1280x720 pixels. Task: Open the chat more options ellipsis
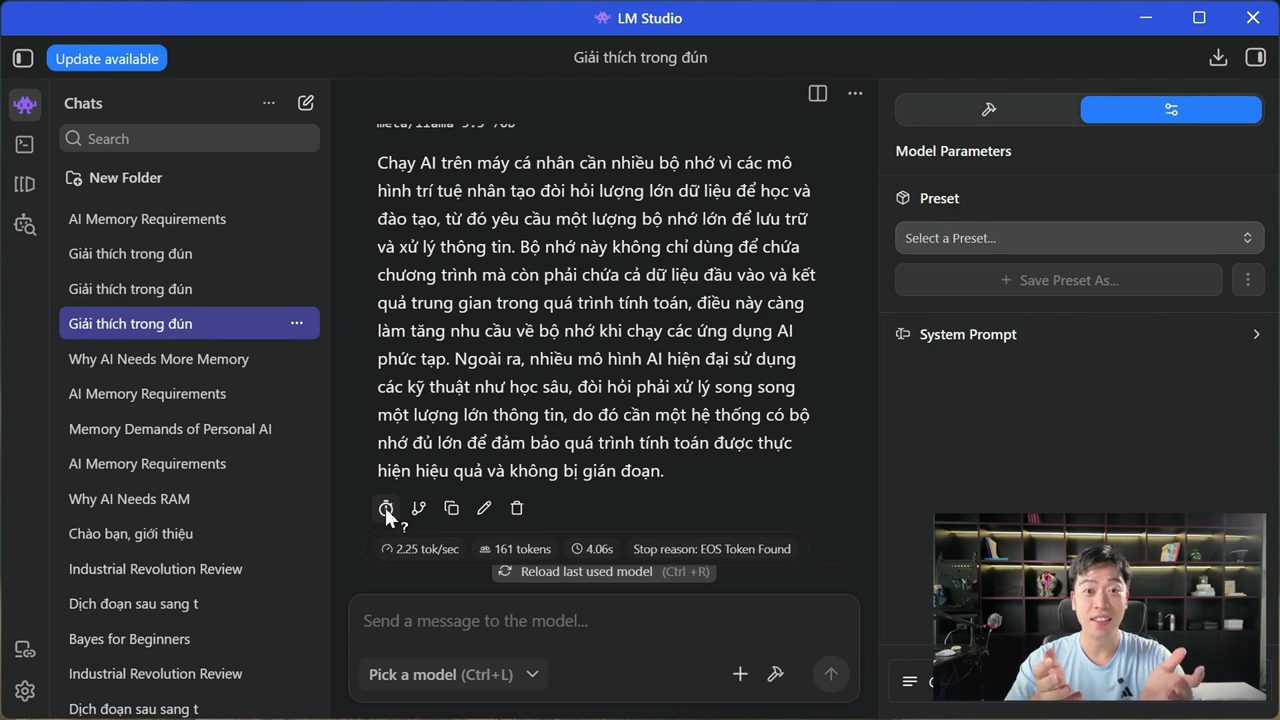point(855,93)
